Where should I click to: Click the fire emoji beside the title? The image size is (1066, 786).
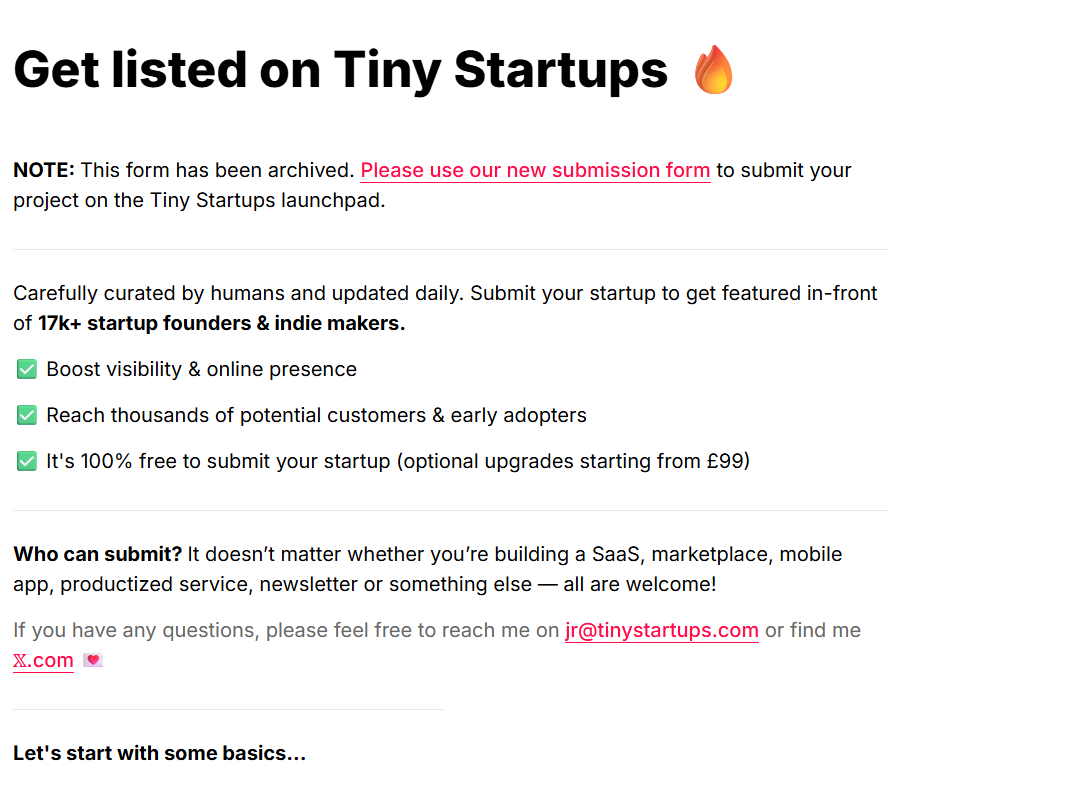point(714,69)
